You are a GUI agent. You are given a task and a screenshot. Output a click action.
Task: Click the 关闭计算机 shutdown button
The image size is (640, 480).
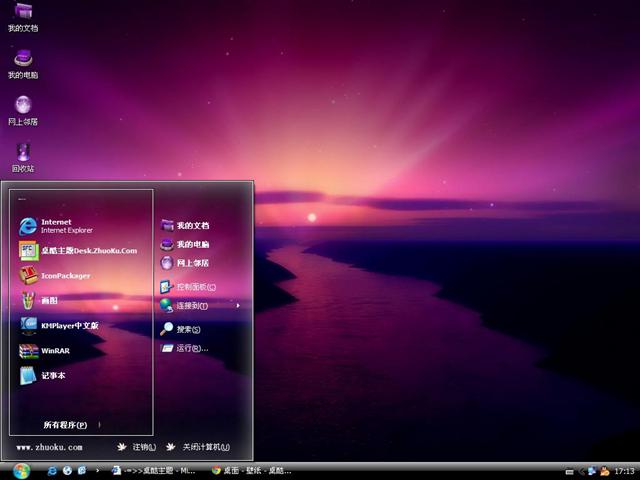(198, 447)
